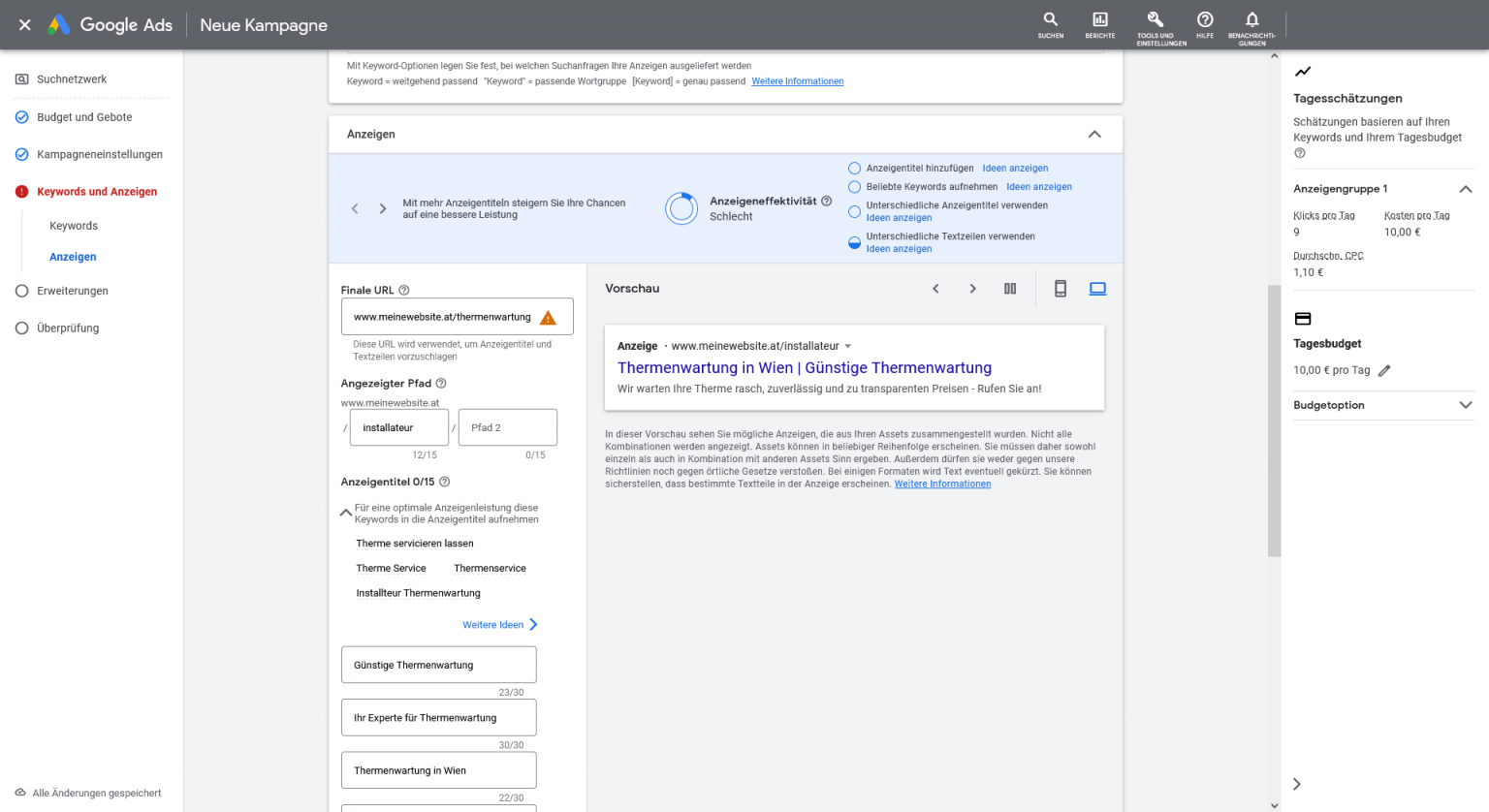The width and height of the screenshot is (1489, 812).
Task: Close the Neue Kampagne editor
Action: click(x=25, y=25)
